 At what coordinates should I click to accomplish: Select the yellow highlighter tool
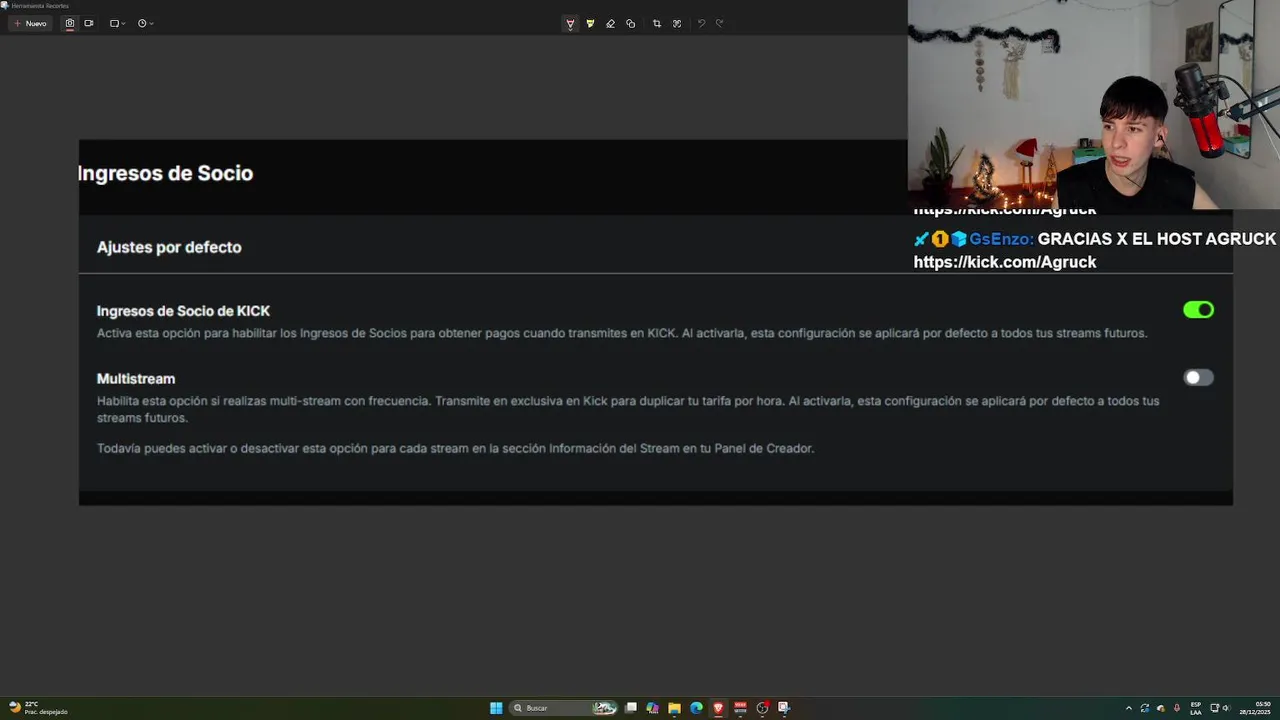click(x=590, y=23)
